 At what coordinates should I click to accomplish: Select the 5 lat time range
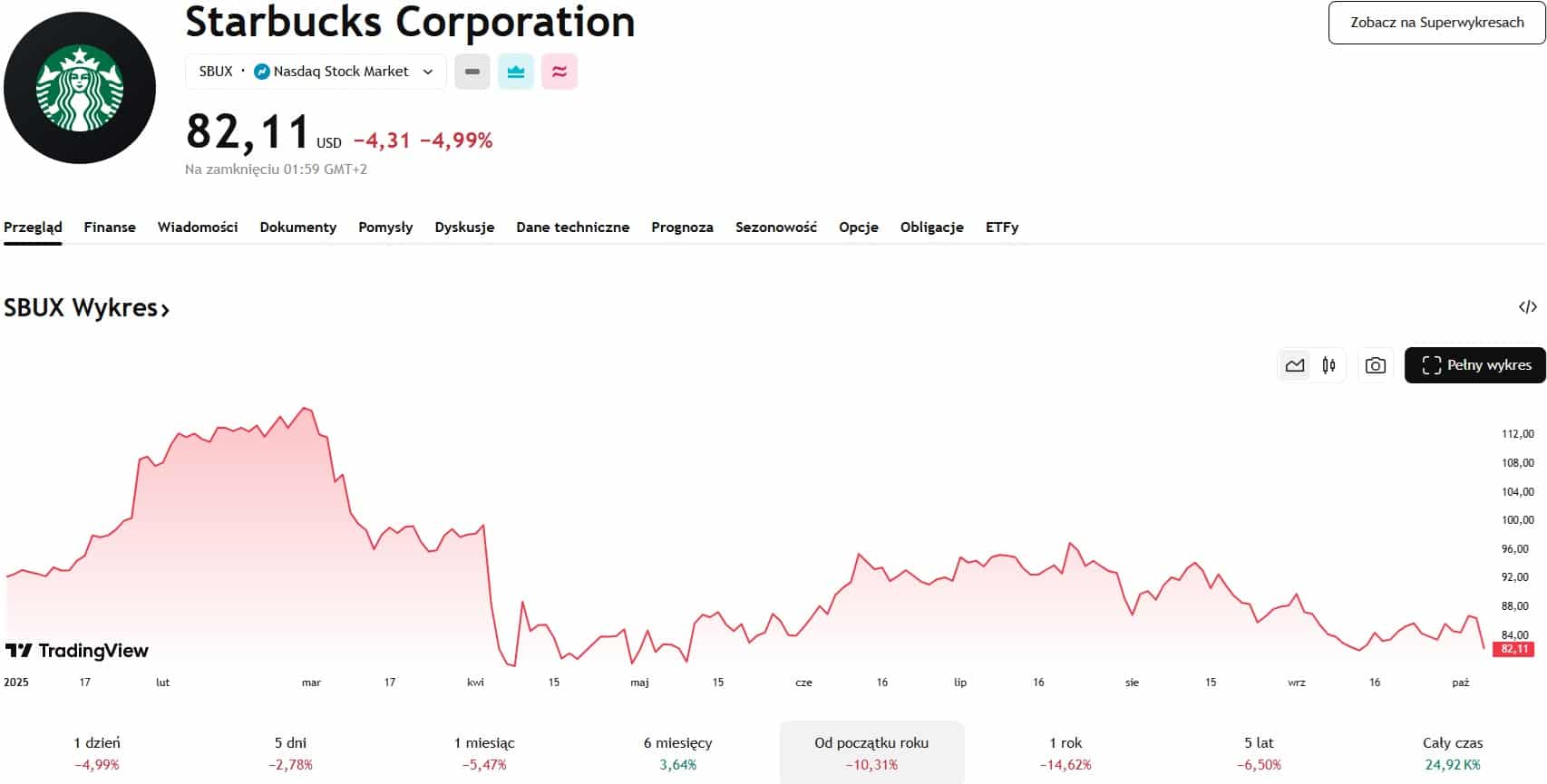pyautogui.click(x=1259, y=752)
